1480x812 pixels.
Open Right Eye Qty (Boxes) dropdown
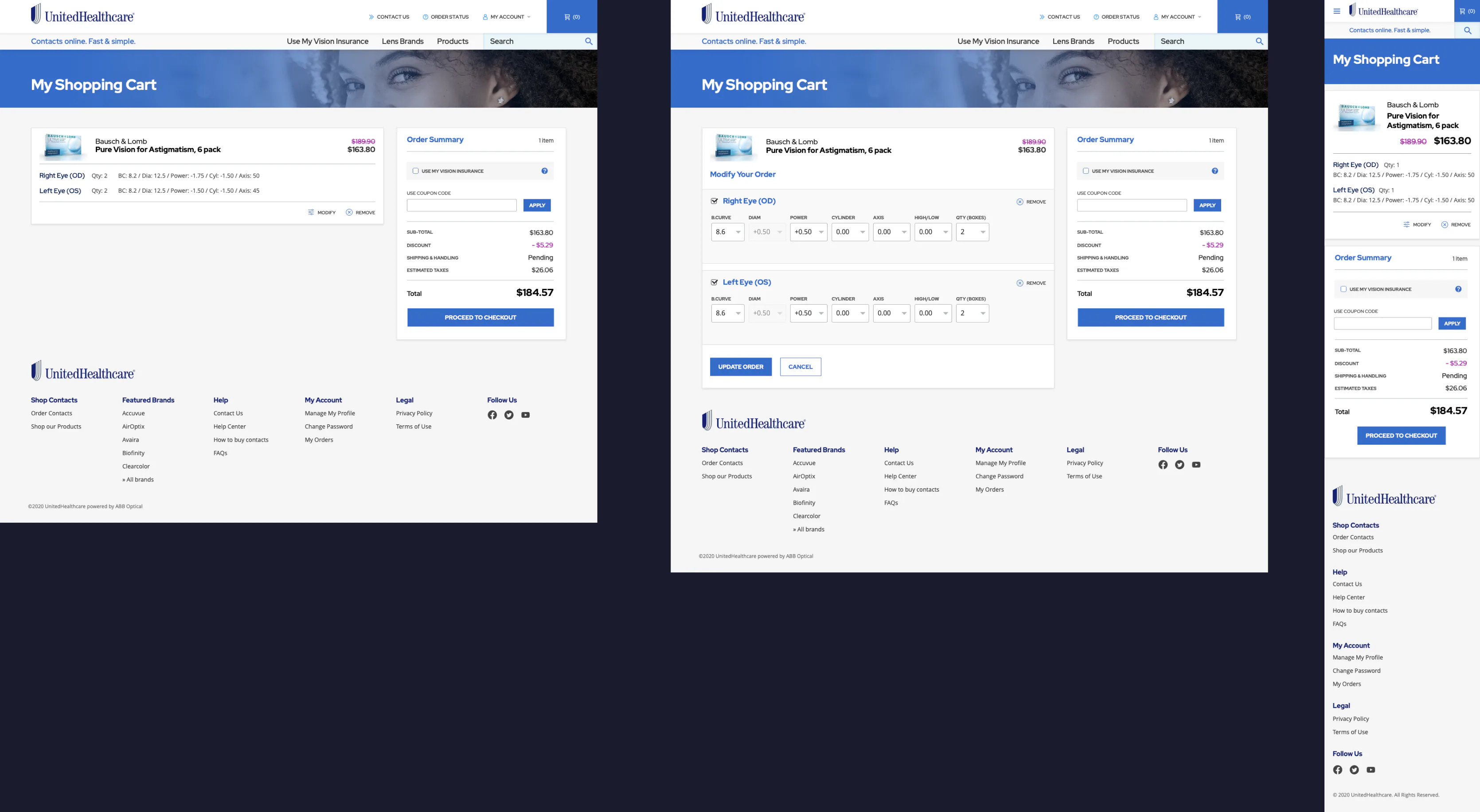(x=972, y=232)
